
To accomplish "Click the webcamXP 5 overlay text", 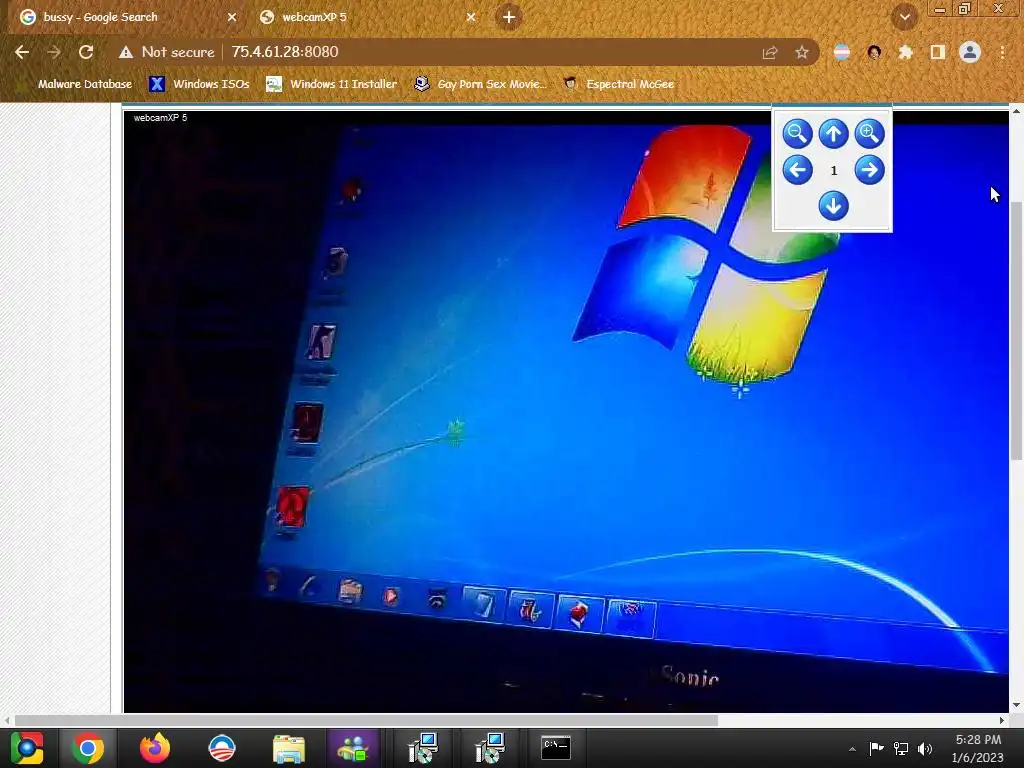I will 161,118.
